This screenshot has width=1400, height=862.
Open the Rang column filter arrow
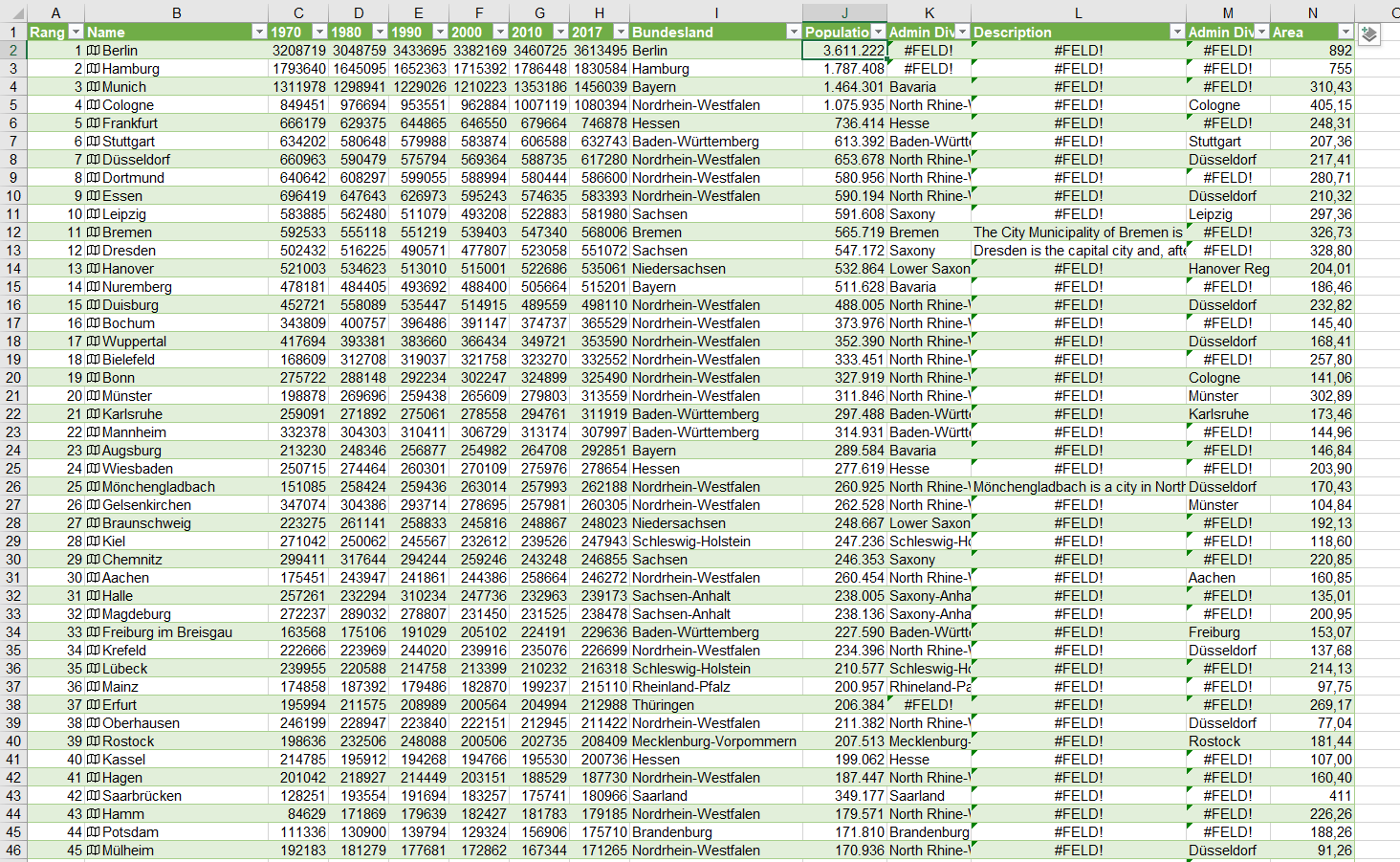(x=76, y=33)
